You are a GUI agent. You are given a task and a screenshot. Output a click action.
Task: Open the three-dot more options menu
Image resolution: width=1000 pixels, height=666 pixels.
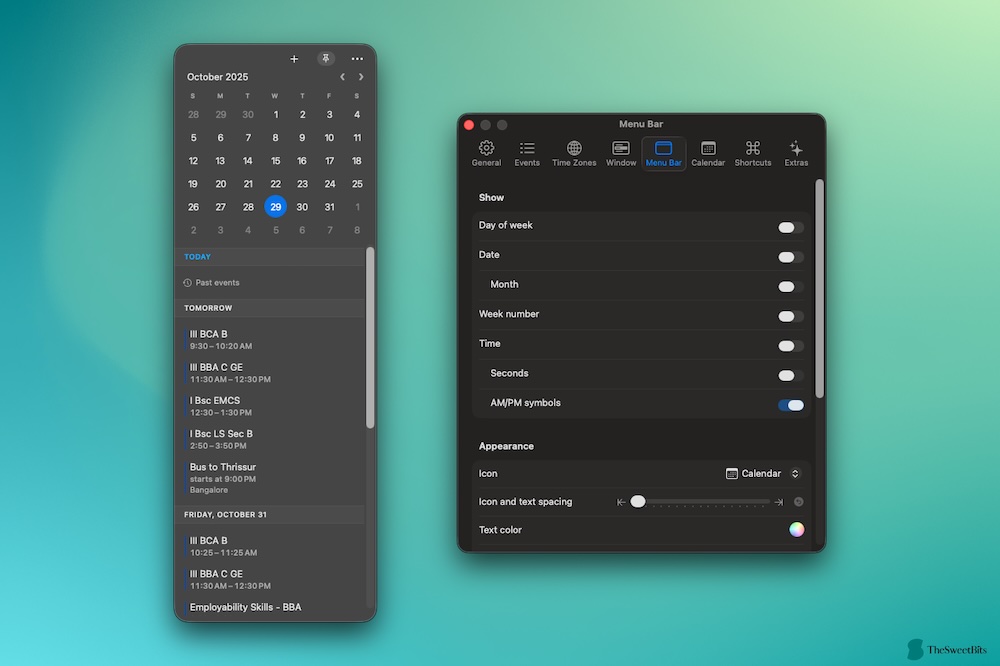(357, 59)
